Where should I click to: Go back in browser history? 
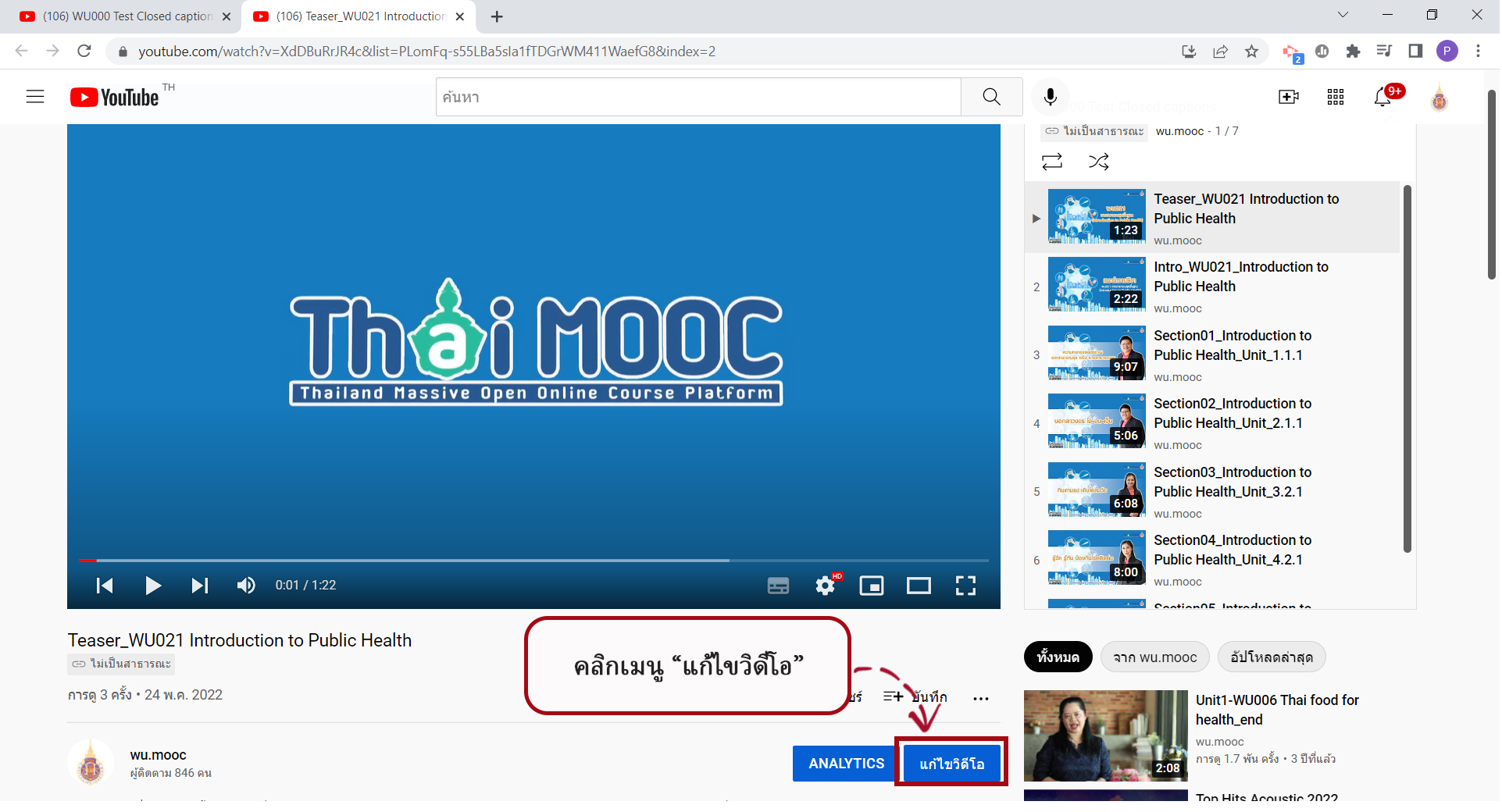(x=22, y=52)
